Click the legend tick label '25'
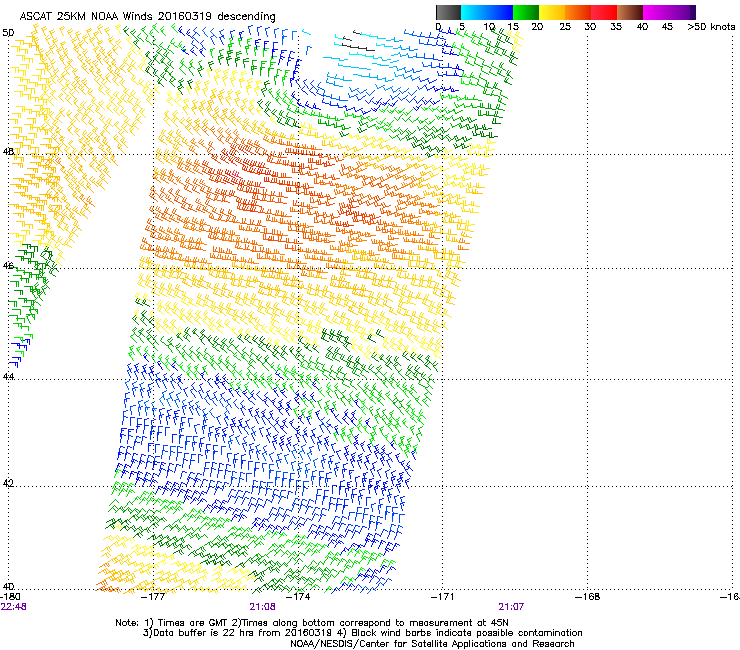The height and width of the screenshot is (650, 740). tap(565, 27)
